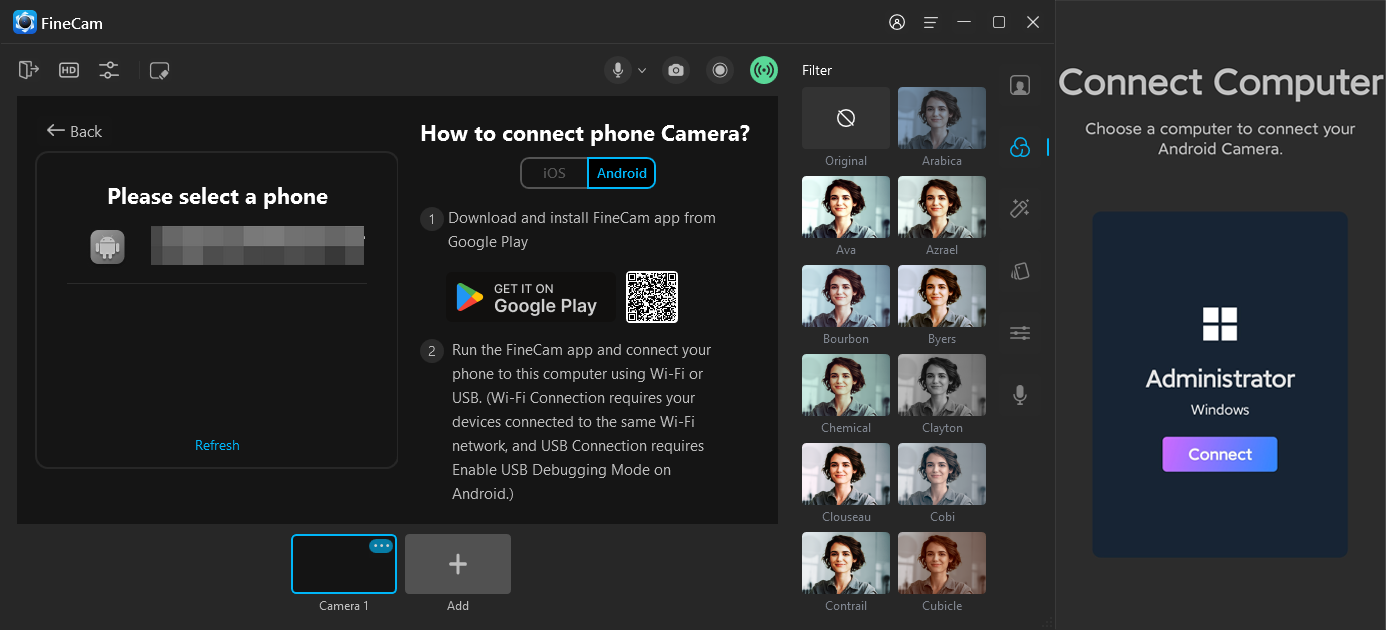Switch to the Android tab
1386x630 pixels.
pyautogui.click(x=622, y=173)
